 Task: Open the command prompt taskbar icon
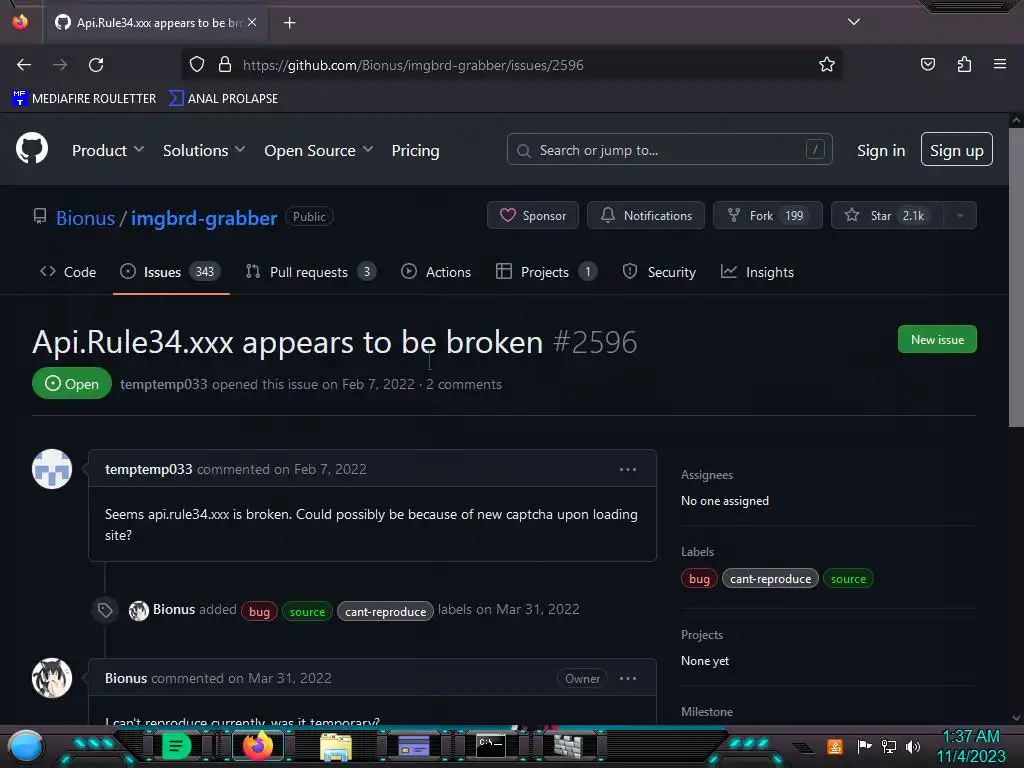click(490, 746)
